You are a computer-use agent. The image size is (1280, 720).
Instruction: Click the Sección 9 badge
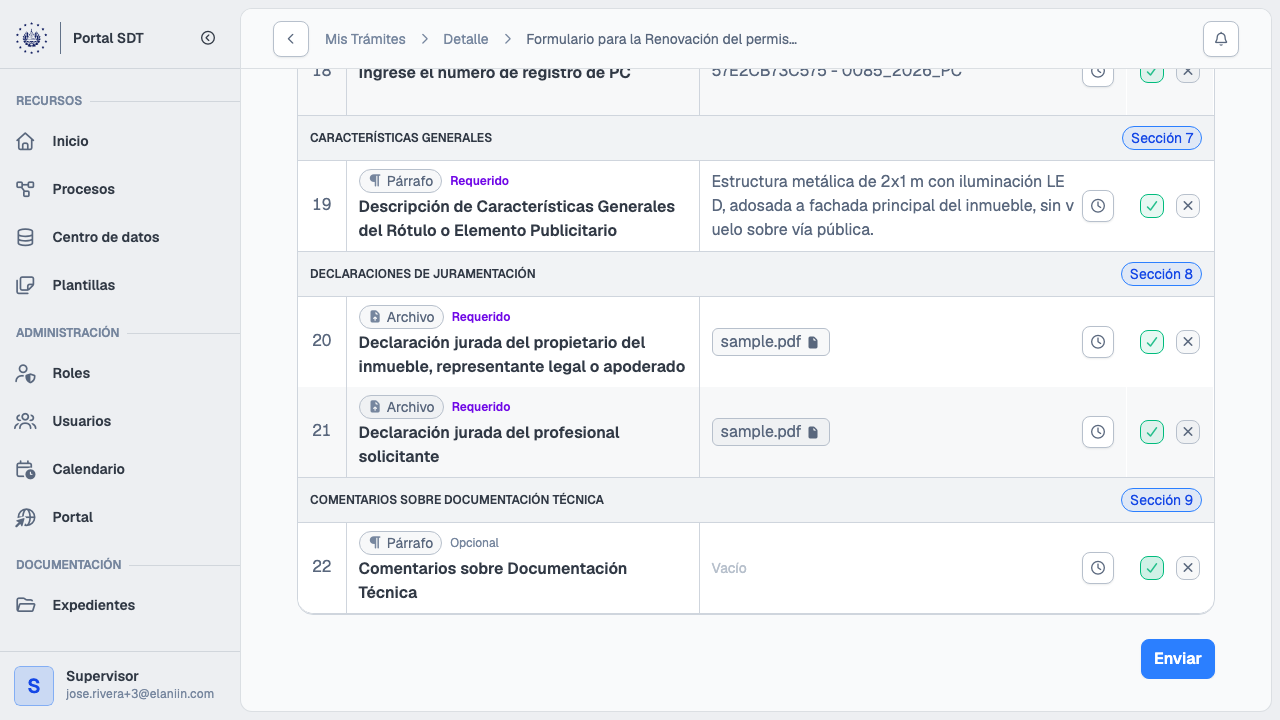(x=1162, y=500)
